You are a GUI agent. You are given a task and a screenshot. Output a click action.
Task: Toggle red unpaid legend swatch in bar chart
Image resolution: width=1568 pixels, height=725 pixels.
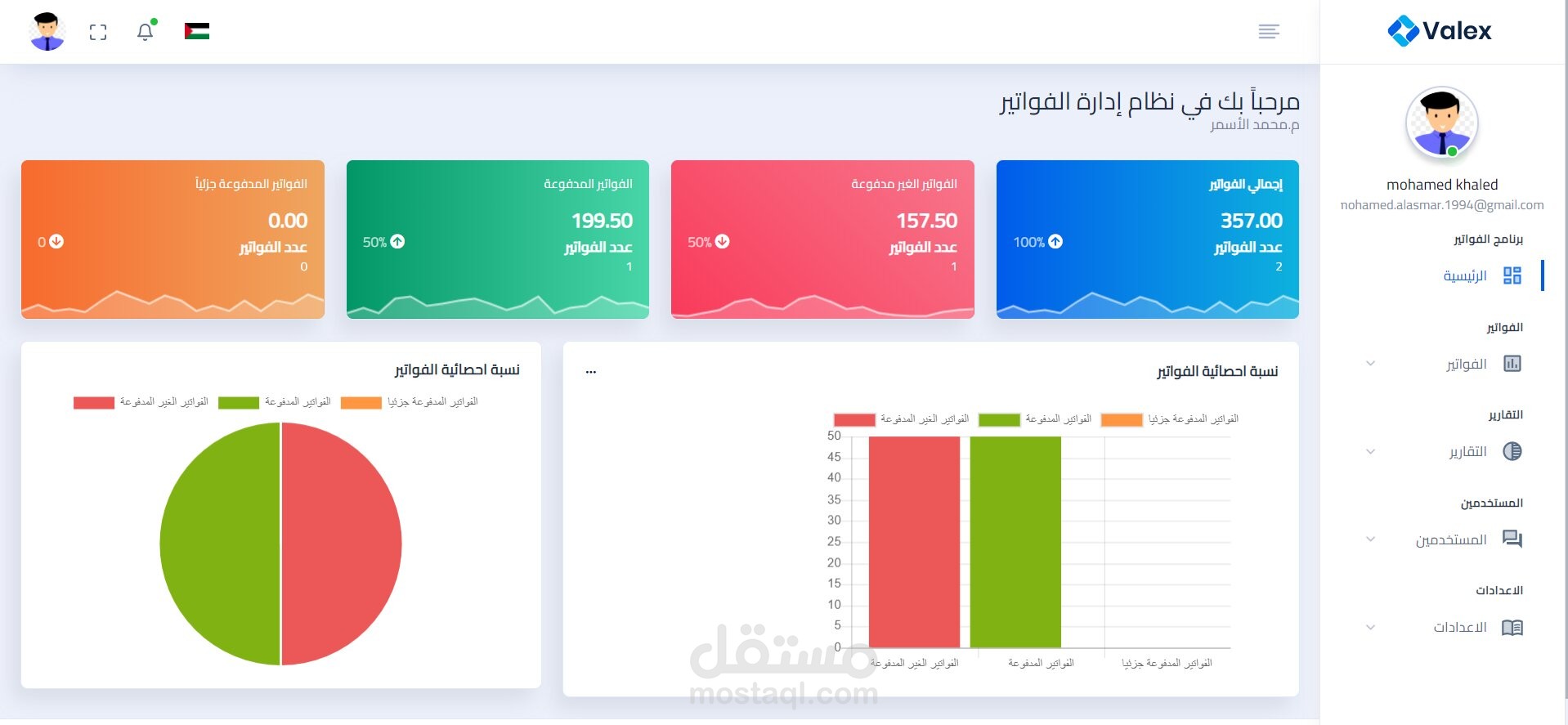pyautogui.click(x=854, y=419)
